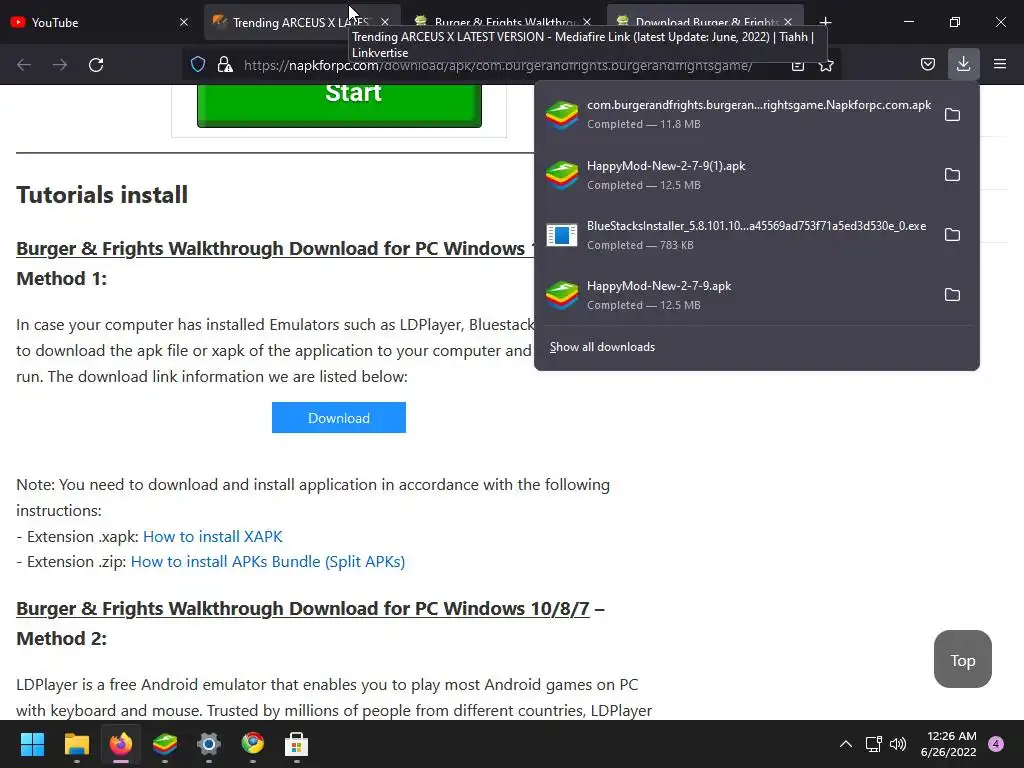Open HappyMod-New-2-7-9(1).apk download entry
Viewport: 1024px width, 768px height.
738,175
